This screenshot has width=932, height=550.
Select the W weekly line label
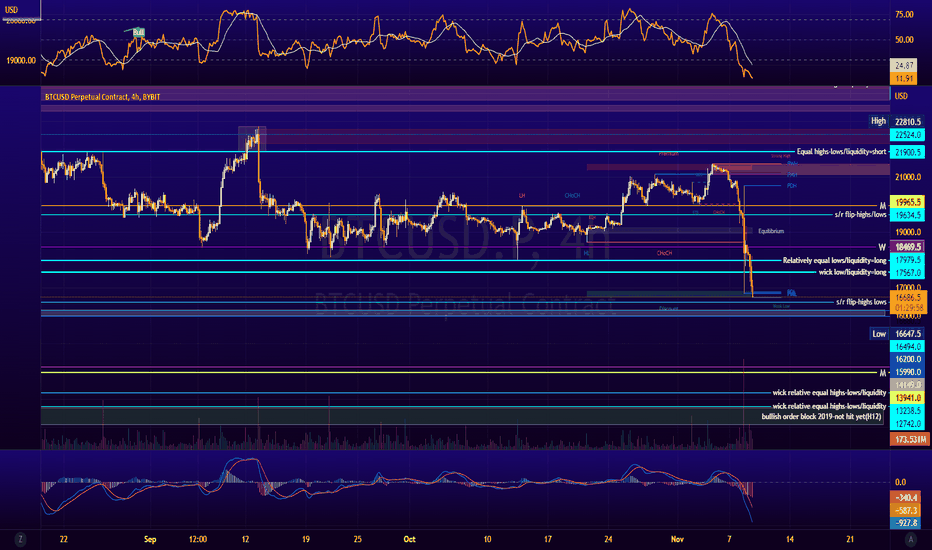coord(882,247)
